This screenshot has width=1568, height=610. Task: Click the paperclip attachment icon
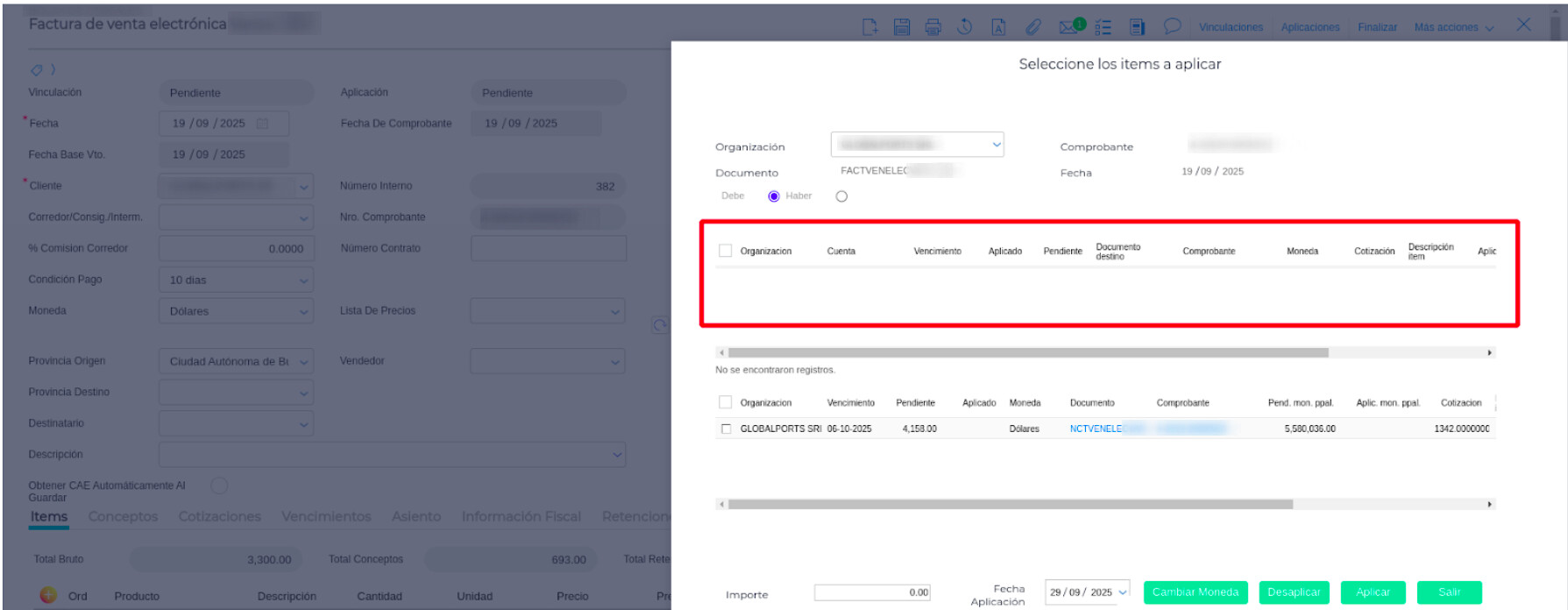pos(1033,27)
